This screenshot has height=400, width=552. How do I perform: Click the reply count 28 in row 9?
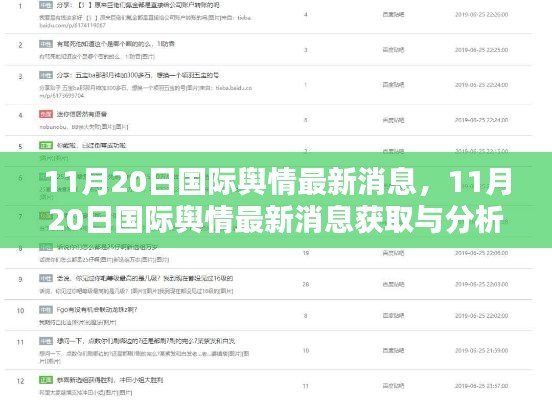(306, 284)
